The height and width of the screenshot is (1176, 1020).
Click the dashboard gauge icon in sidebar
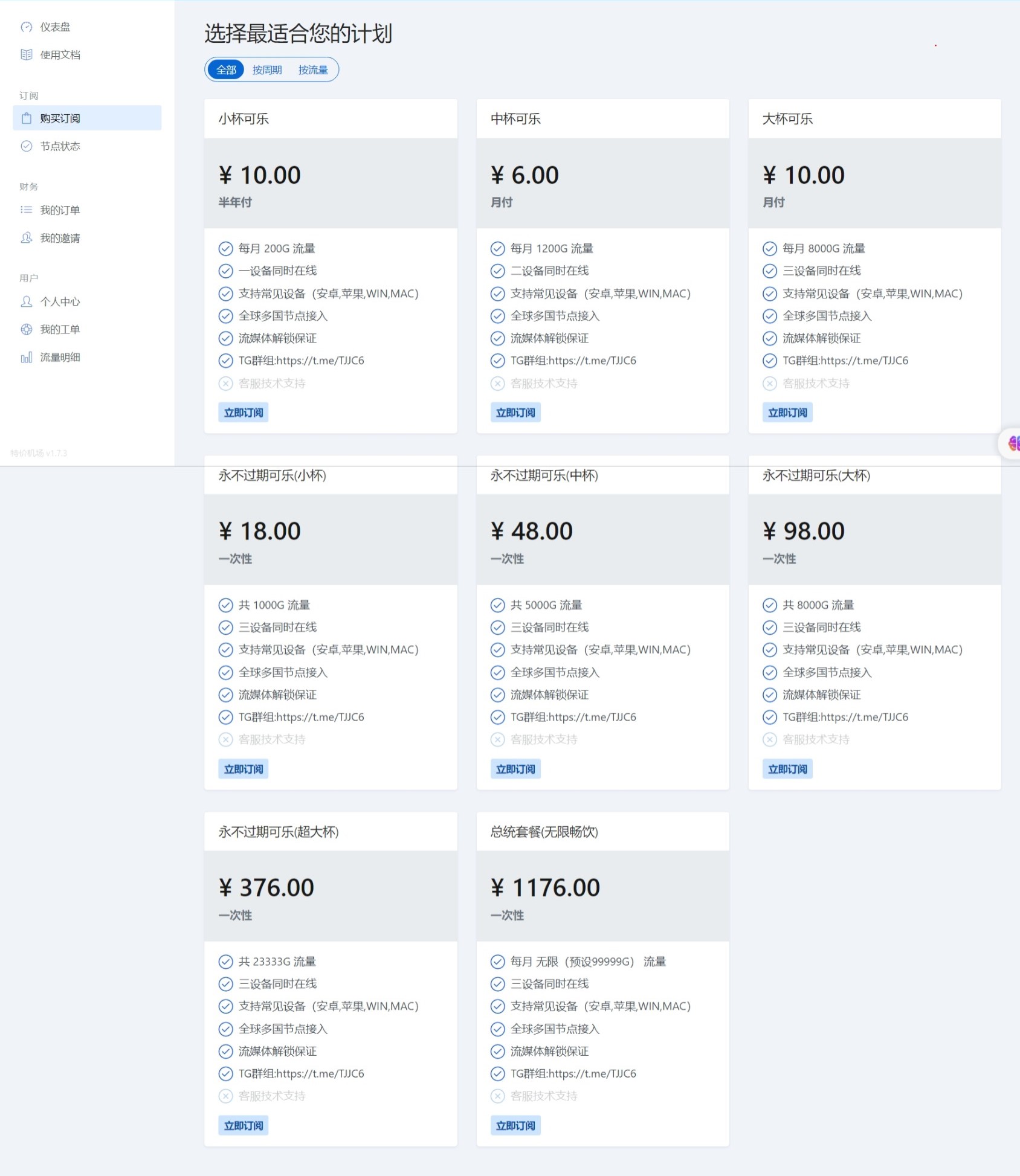tap(27, 27)
